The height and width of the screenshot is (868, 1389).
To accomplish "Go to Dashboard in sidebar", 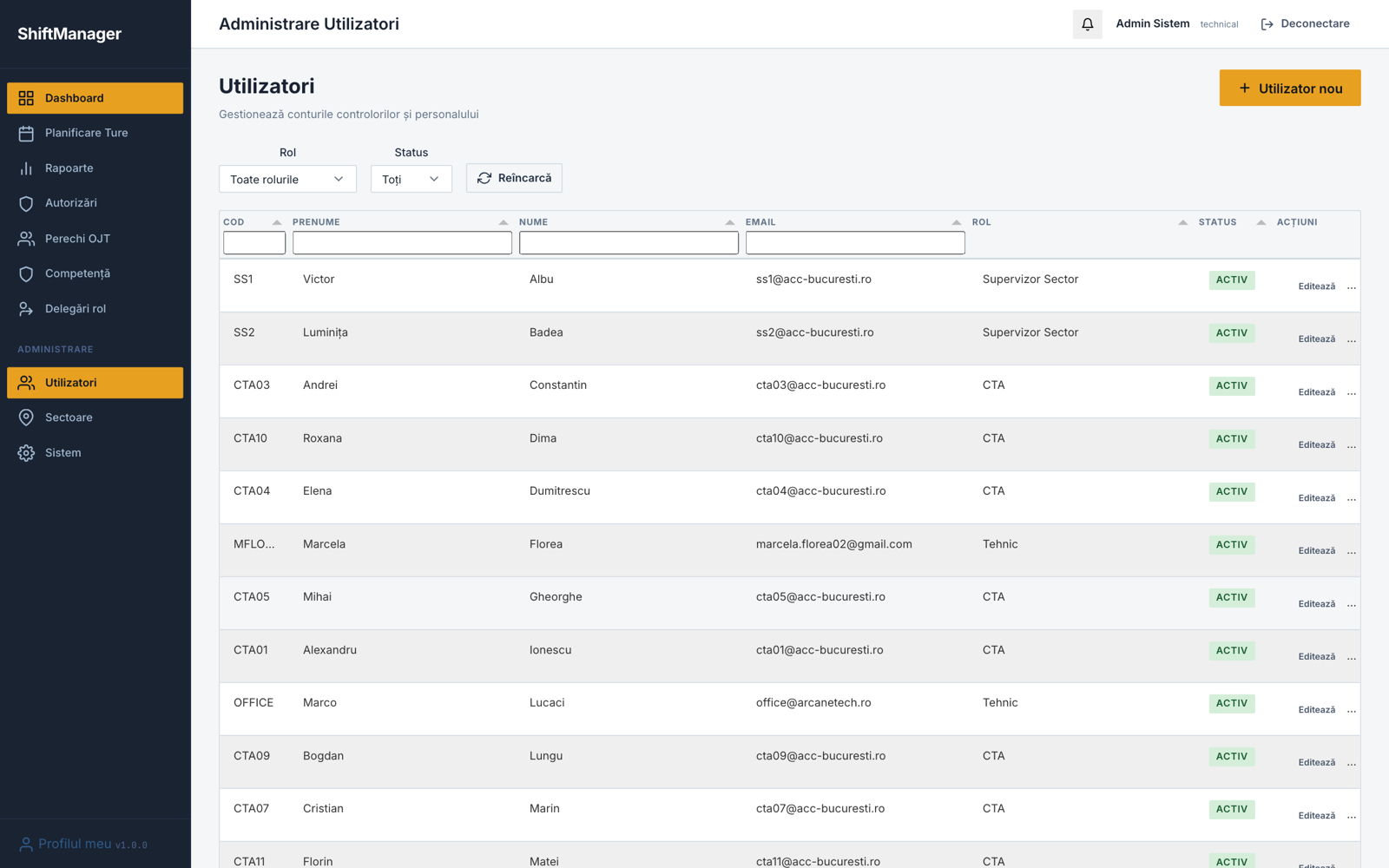I will coord(95,98).
